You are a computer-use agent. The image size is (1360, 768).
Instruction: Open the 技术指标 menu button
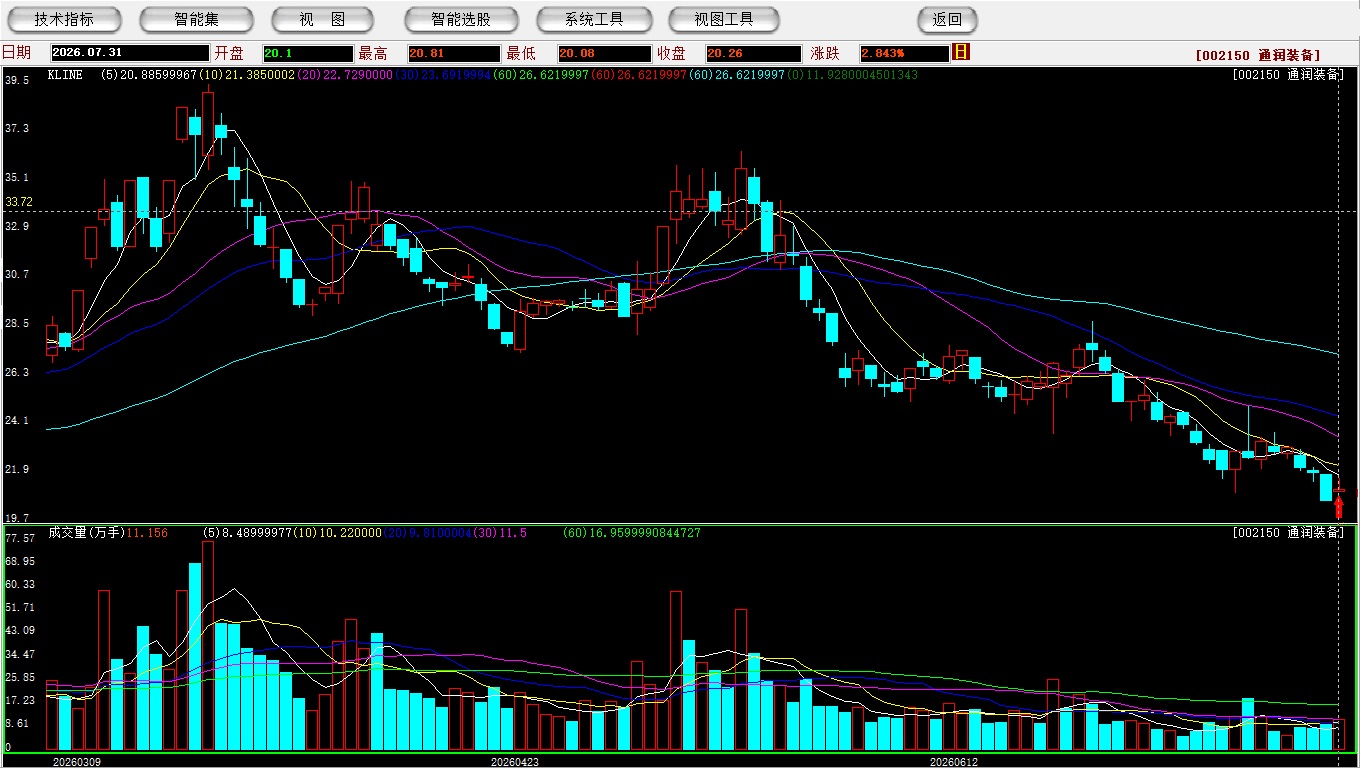tap(64, 19)
